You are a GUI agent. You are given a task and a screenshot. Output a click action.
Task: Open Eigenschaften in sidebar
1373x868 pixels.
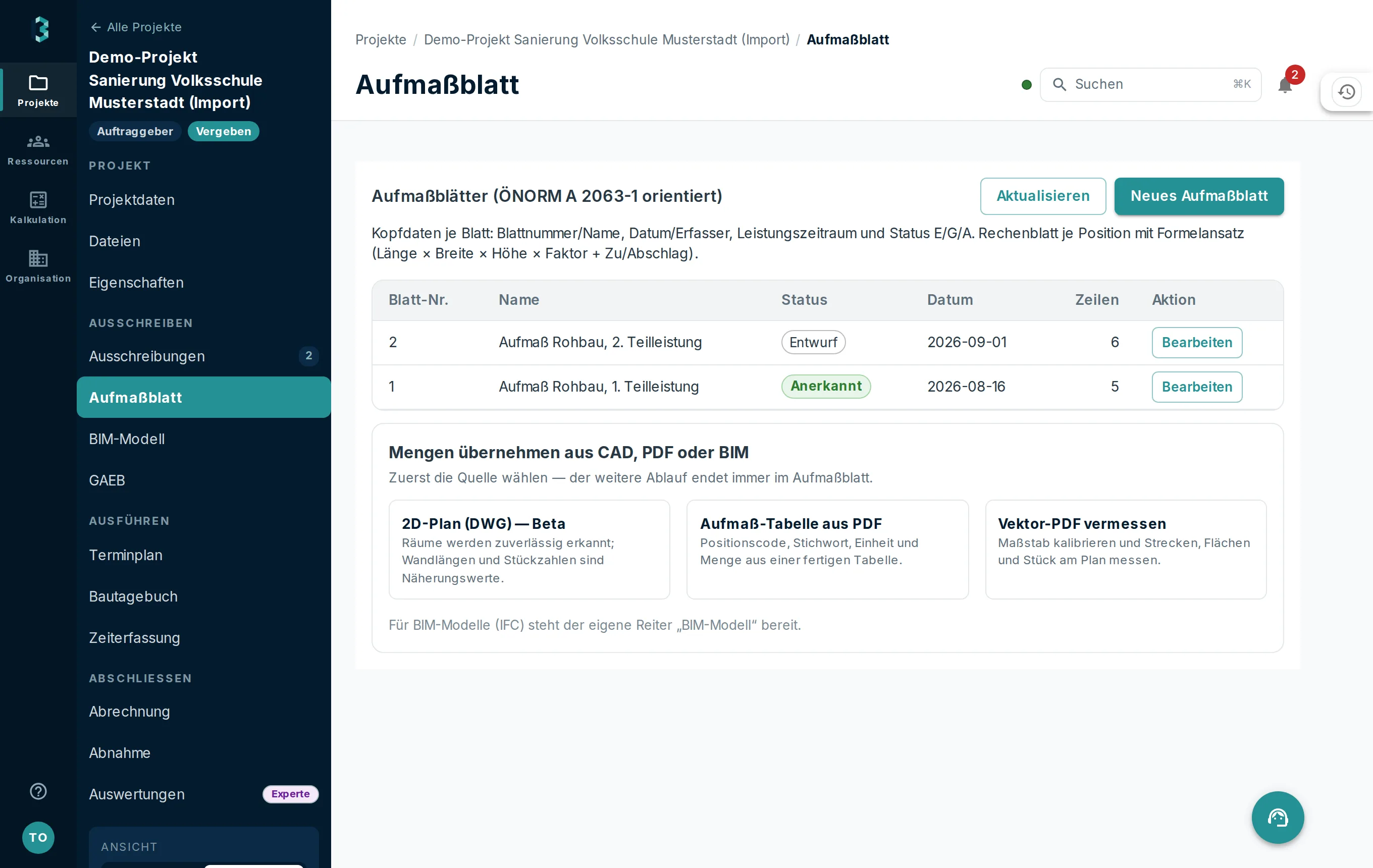click(x=203, y=283)
